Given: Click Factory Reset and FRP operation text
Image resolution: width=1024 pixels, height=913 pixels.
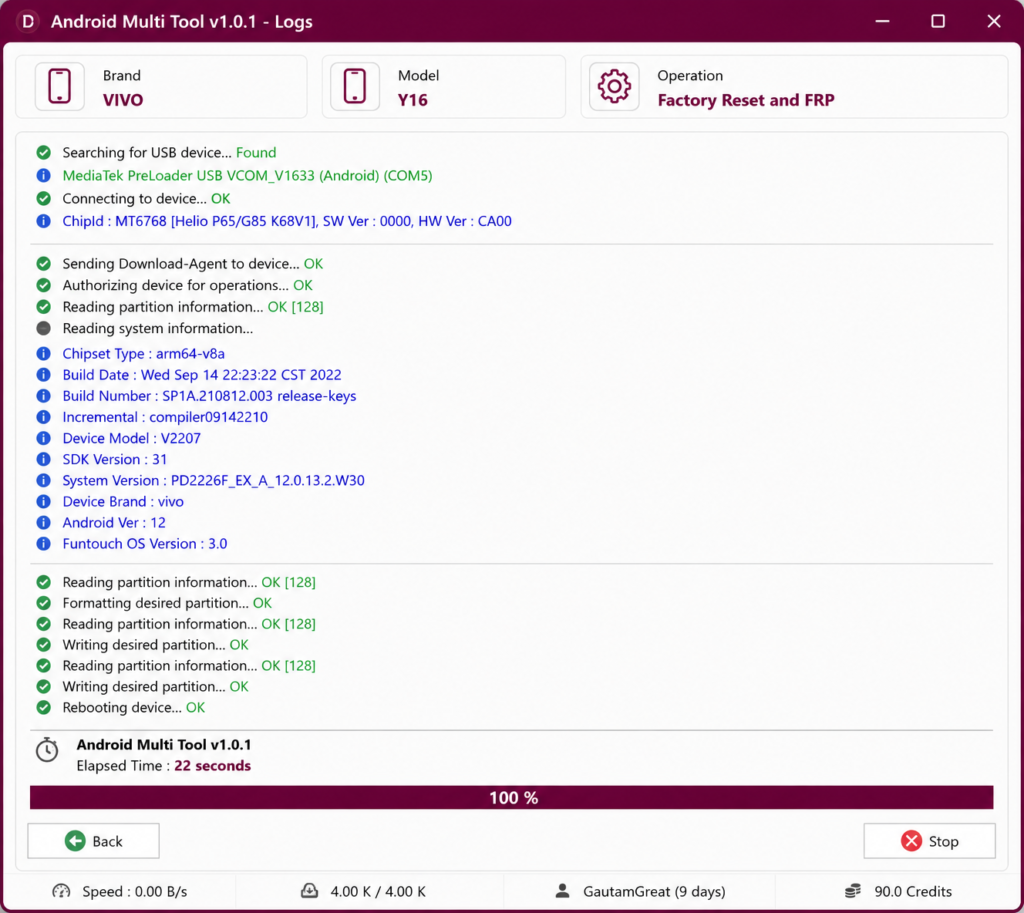Looking at the screenshot, I should (x=746, y=100).
